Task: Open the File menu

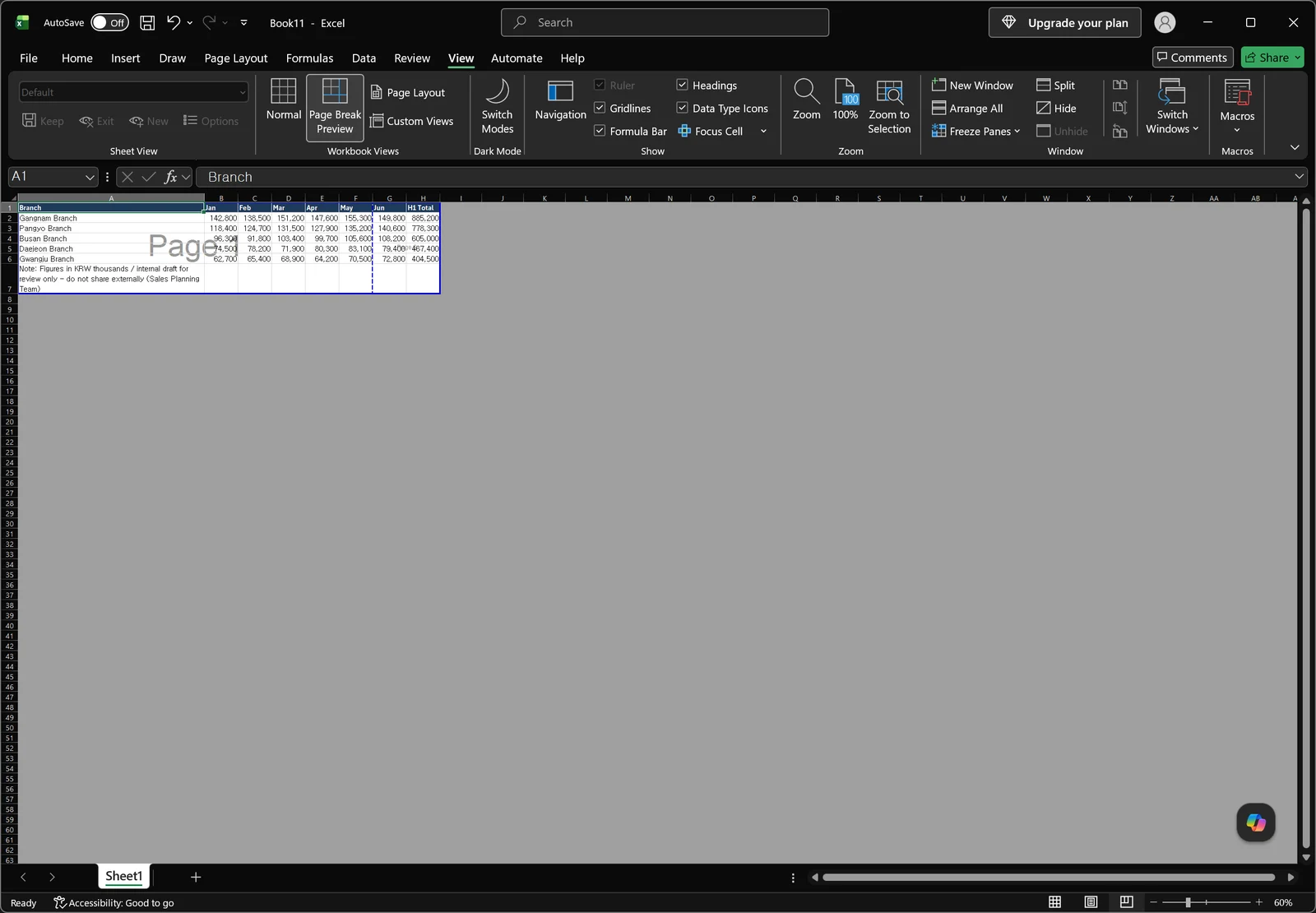Action: coord(29,58)
